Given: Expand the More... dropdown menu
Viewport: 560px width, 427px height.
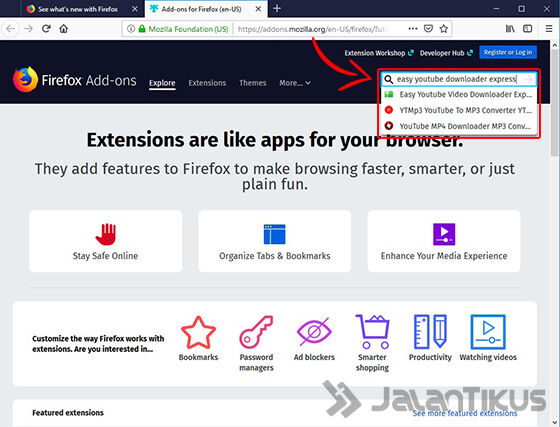Looking at the screenshot, I should point(295,83).
